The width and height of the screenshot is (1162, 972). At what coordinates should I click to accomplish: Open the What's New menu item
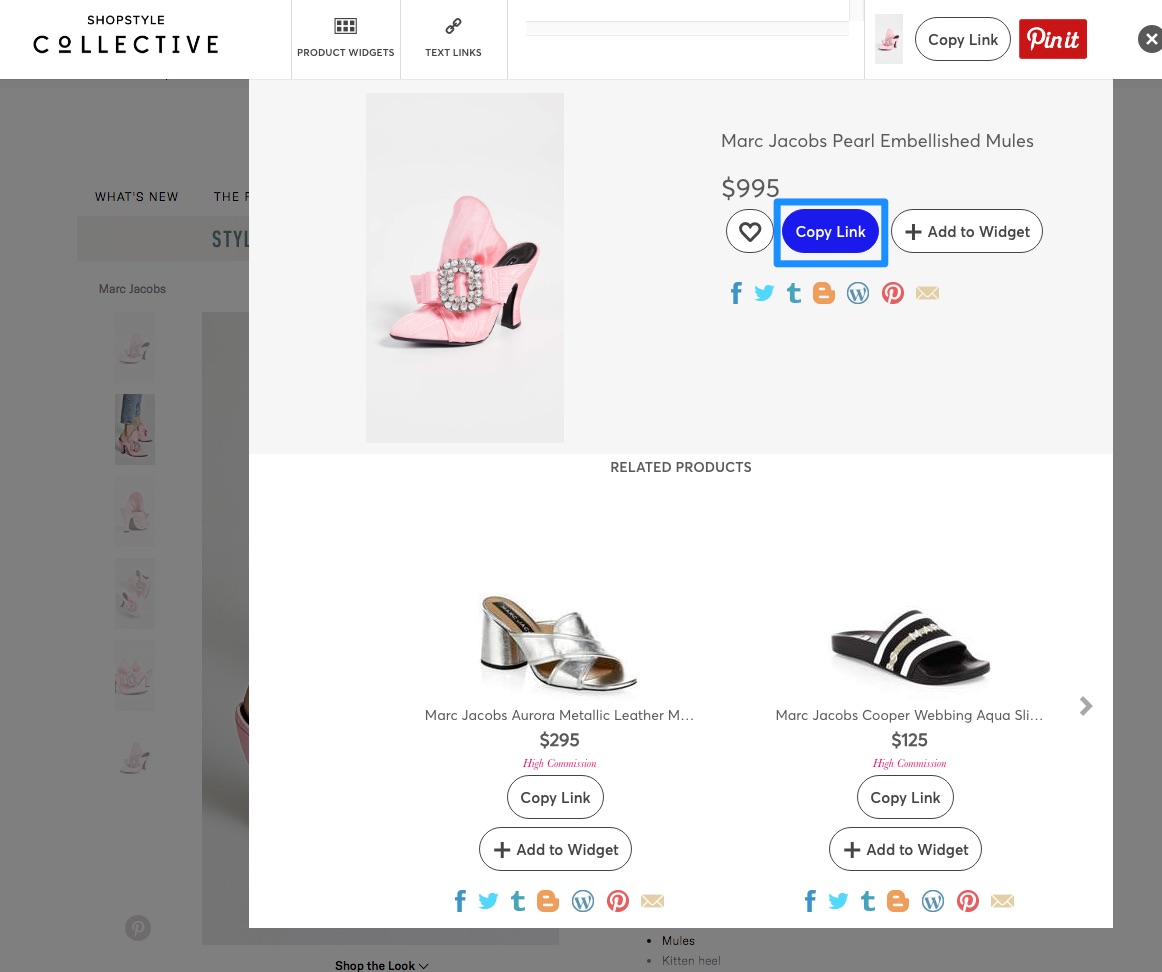(137, 197)
